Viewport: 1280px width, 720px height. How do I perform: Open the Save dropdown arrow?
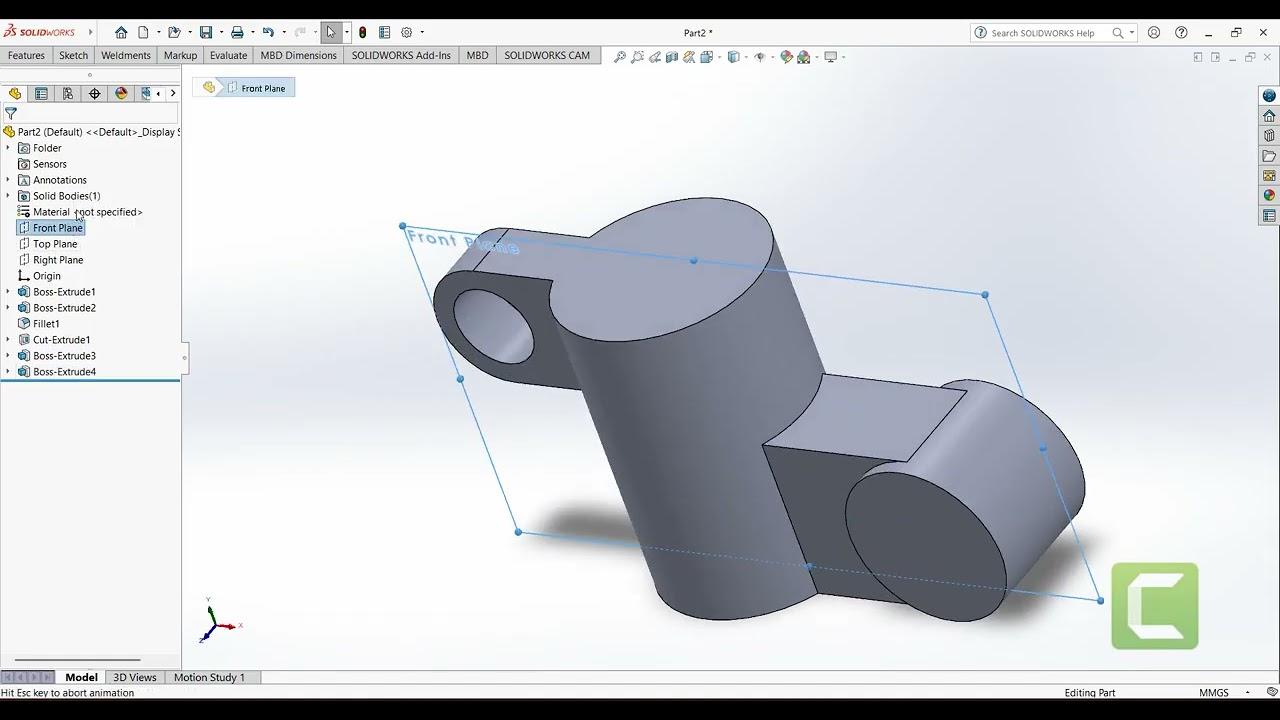(221, 32)
